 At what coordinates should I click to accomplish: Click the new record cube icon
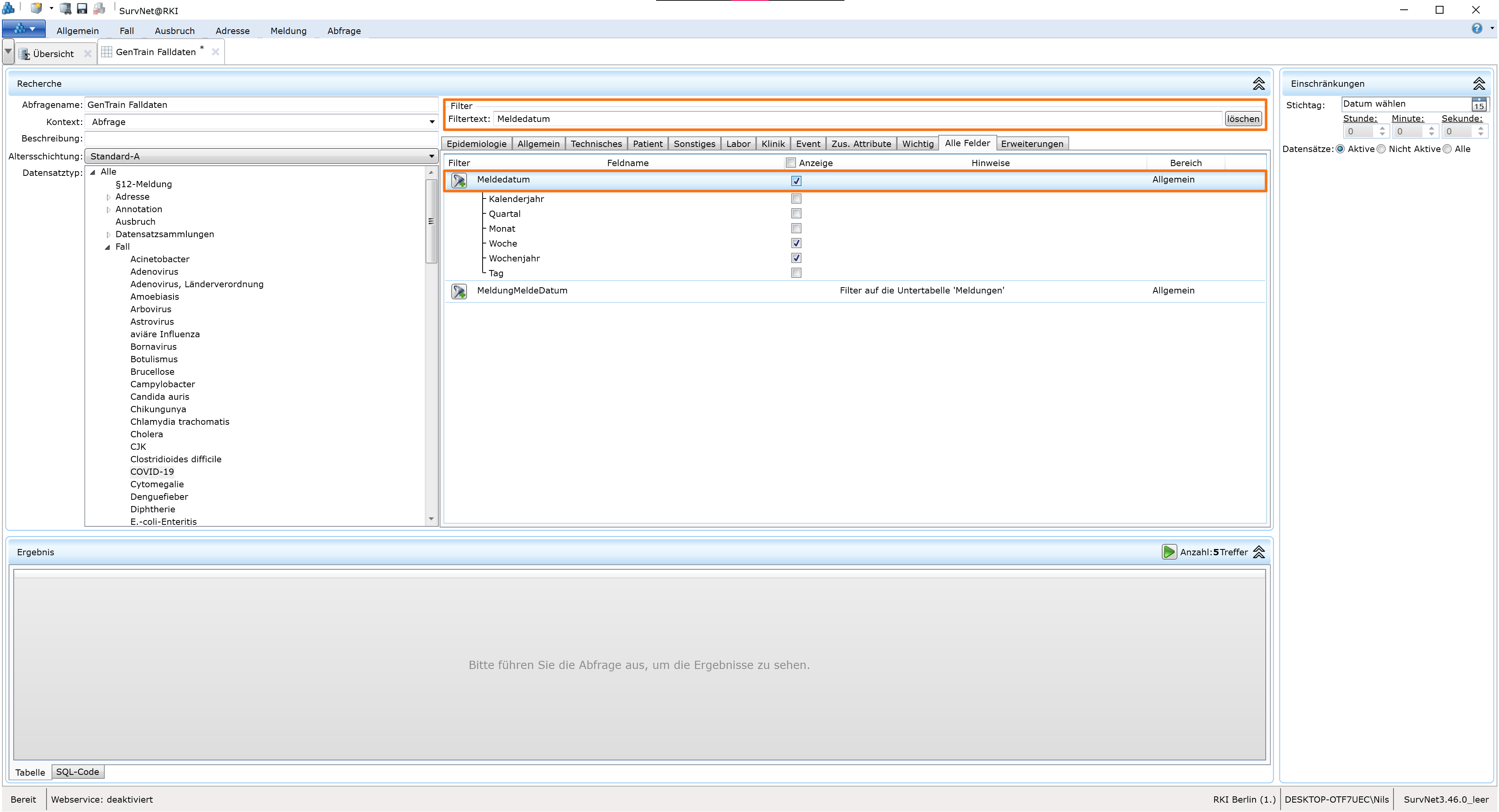(36, 8)
